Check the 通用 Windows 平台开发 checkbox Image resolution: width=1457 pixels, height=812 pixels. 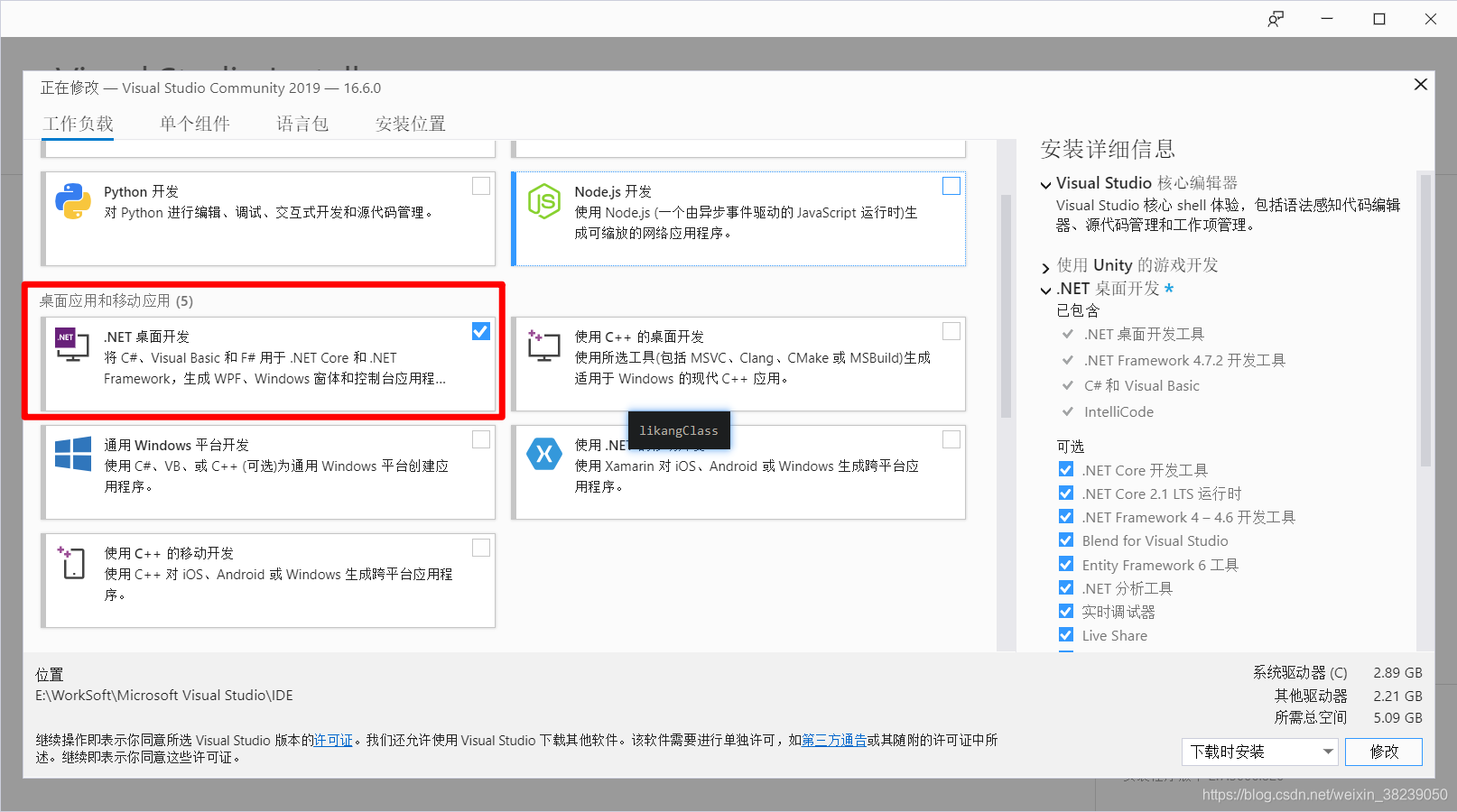(x=481, y=439)
